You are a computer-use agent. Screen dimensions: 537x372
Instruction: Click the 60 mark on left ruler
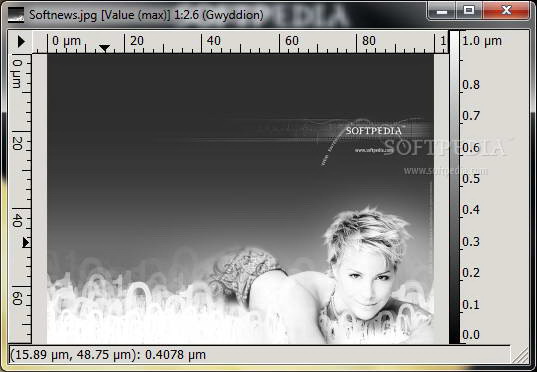[x=17, y=298]
